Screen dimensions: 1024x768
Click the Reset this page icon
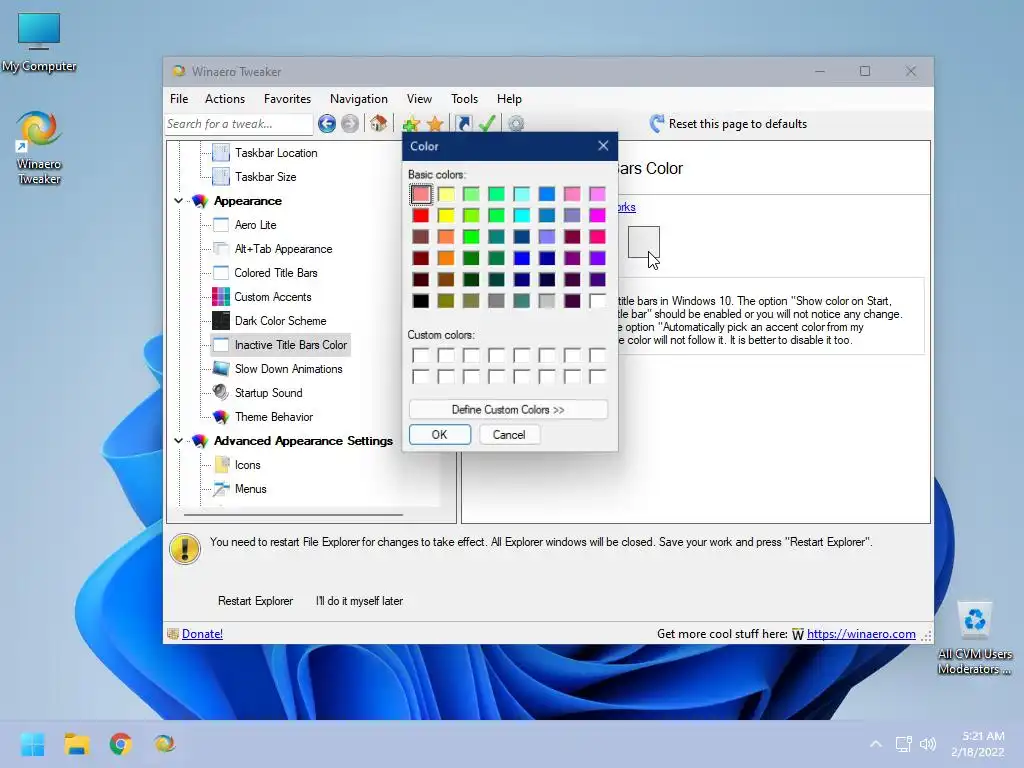[657, 123]
